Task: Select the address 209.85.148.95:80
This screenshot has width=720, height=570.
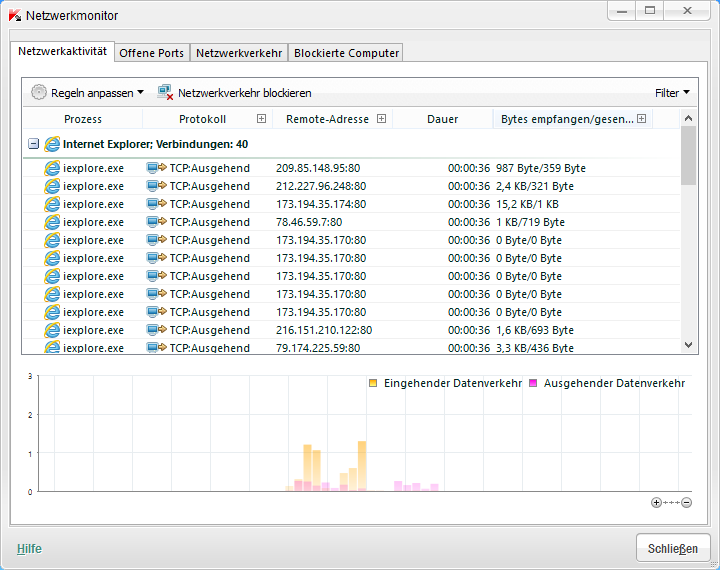Action: 318,168
